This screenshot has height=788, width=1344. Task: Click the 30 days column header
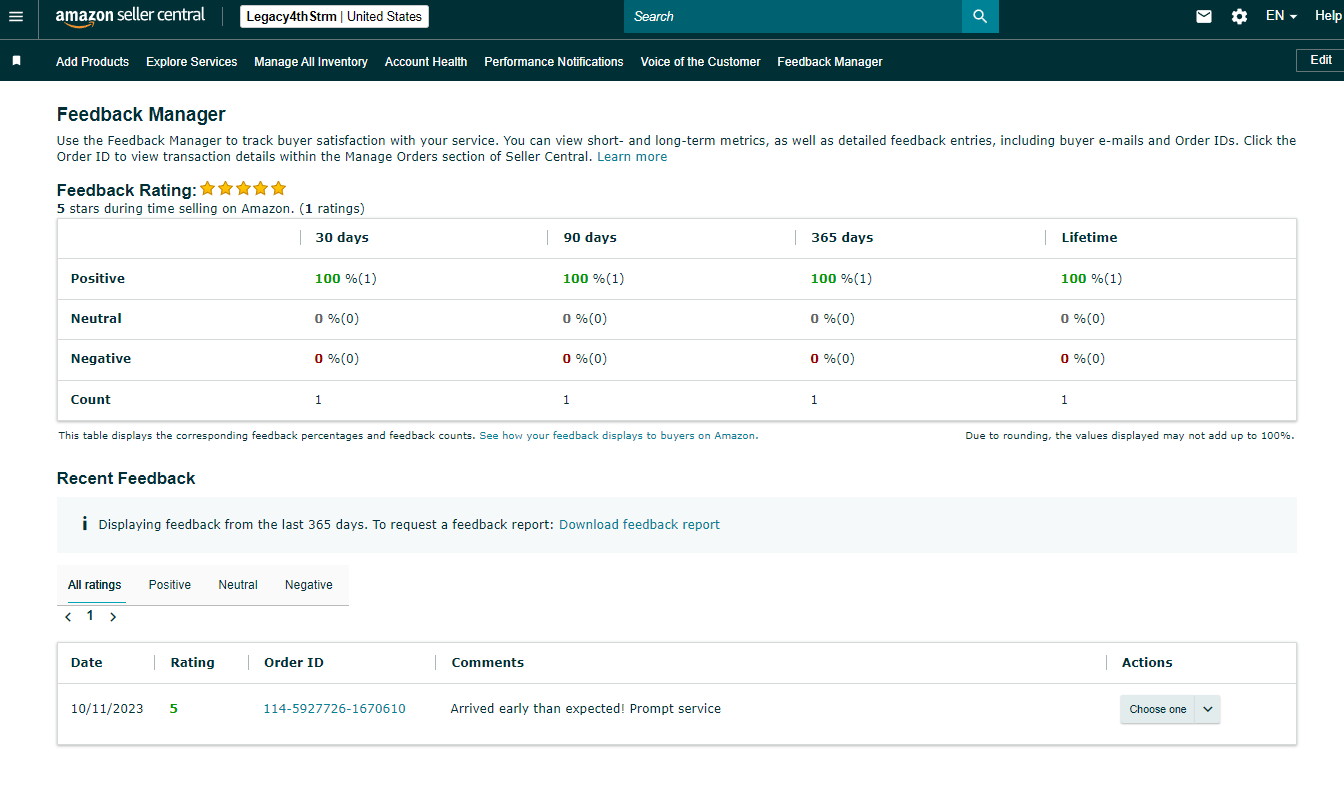click(x=342, y=238)
